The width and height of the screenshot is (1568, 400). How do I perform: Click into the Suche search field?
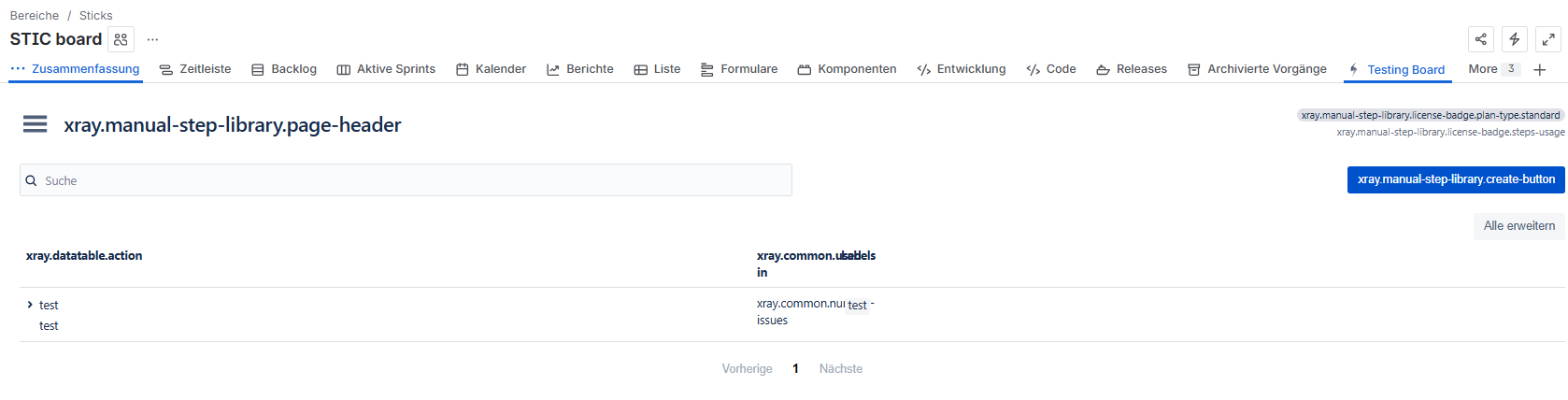(411, 180)
